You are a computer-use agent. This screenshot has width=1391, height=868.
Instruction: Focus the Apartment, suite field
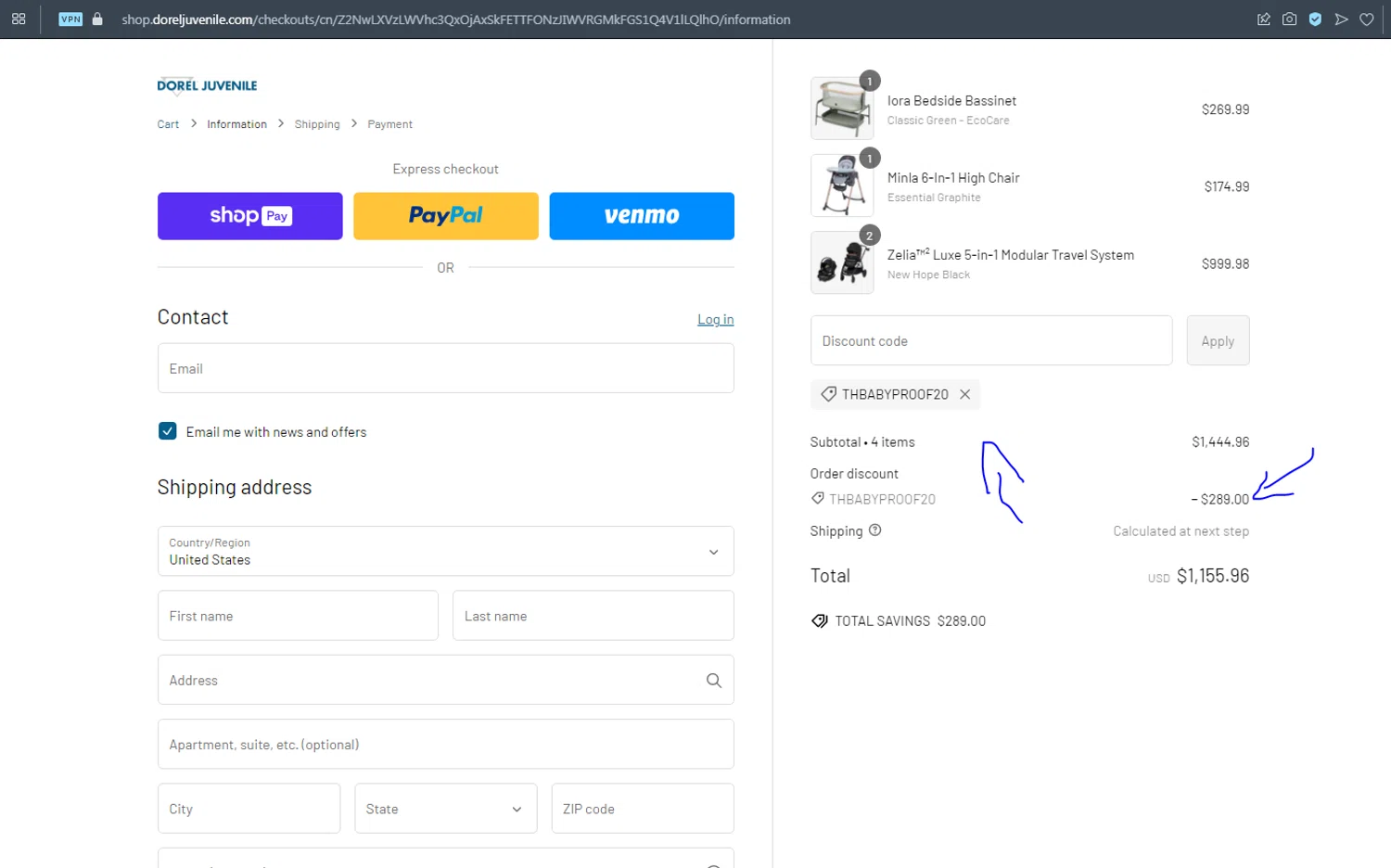[x=446, y=745]
